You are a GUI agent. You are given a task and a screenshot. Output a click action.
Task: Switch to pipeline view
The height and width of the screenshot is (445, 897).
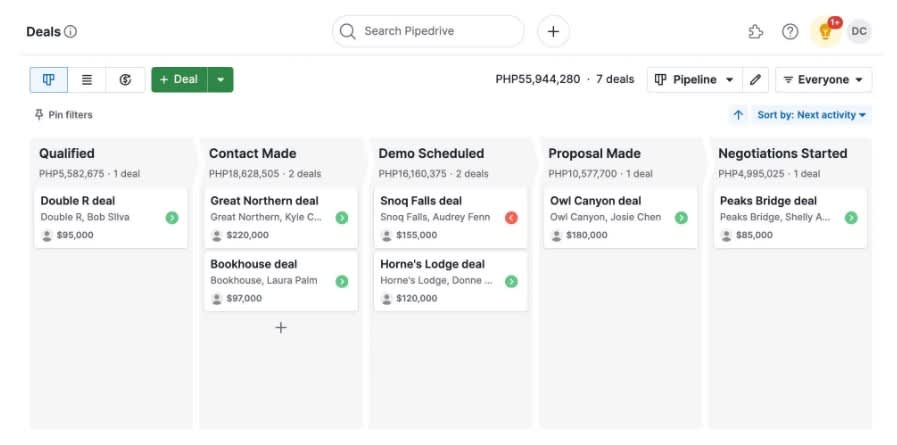pyautogui.click(x=49, y=80)
